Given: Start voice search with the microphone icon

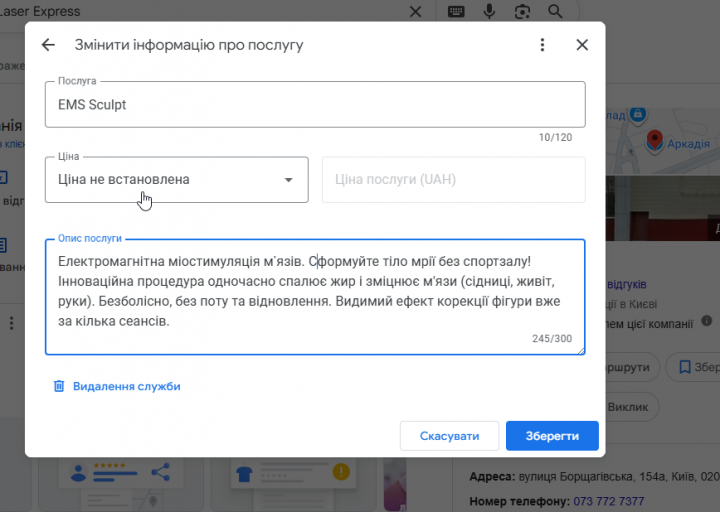Looking at the screenshot, I should [489, 11].
